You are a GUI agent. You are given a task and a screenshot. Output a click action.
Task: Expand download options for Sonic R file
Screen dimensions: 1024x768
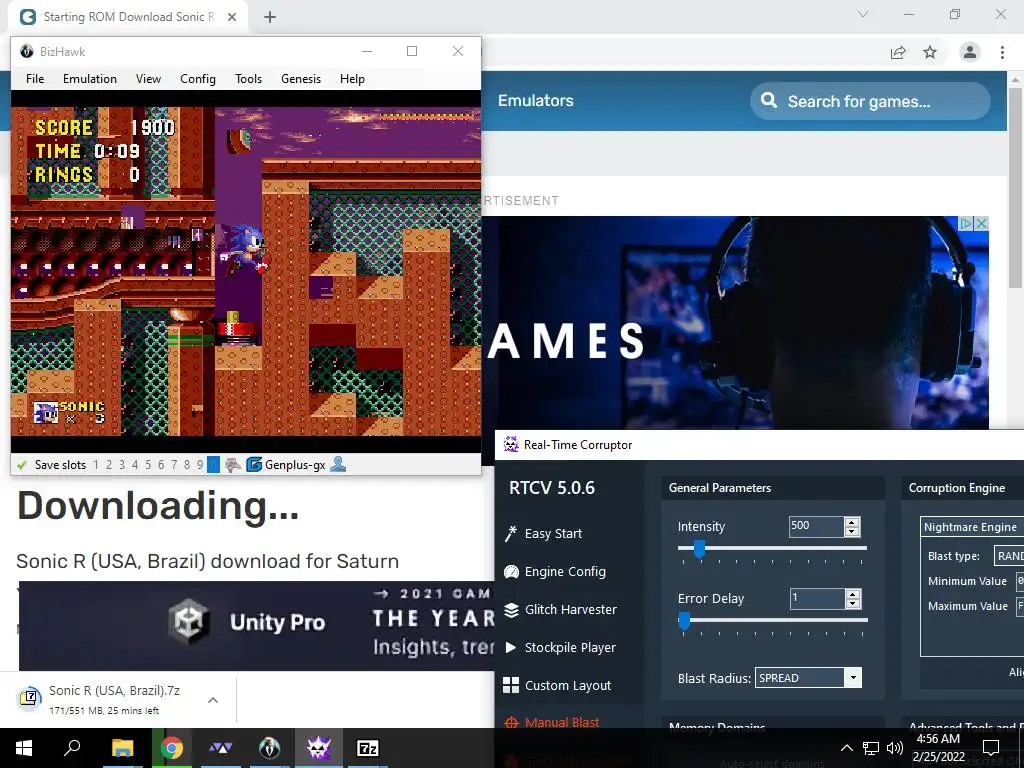[x=212, y=700]
